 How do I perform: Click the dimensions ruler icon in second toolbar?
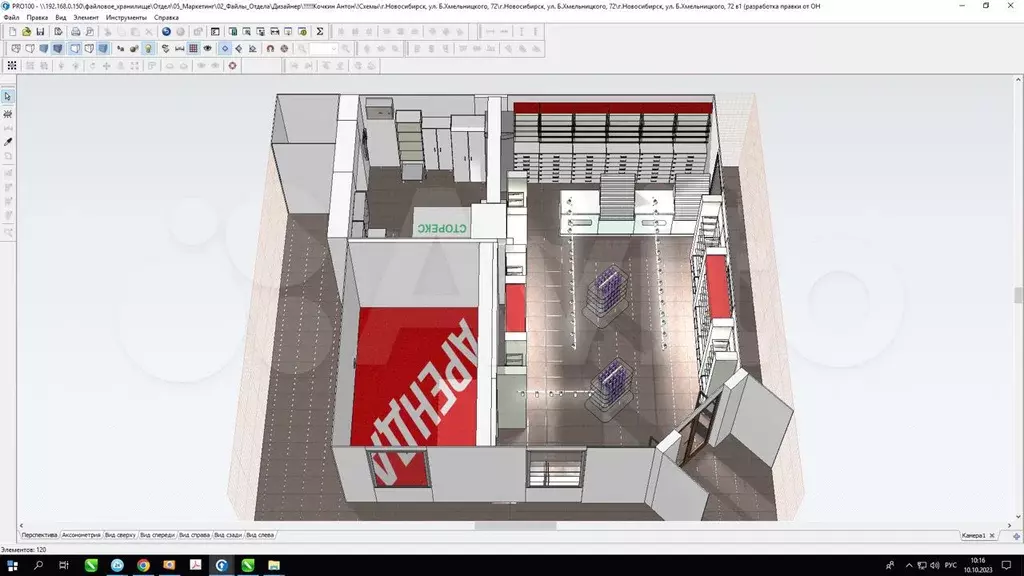[x=180, y=48]
